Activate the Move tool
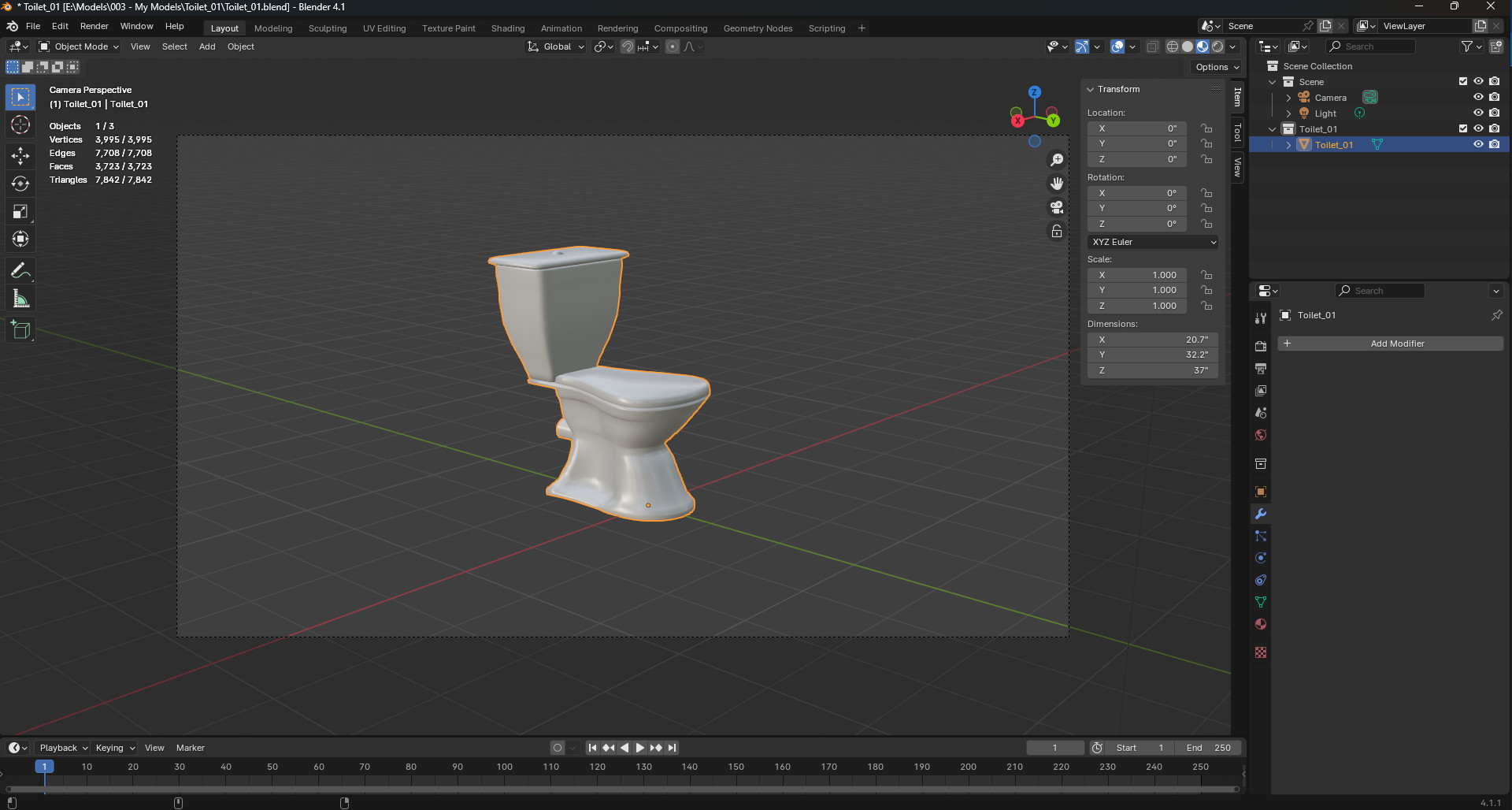Image resolution: width=1512 pixels, height=810 pixels. pos(20,156)
